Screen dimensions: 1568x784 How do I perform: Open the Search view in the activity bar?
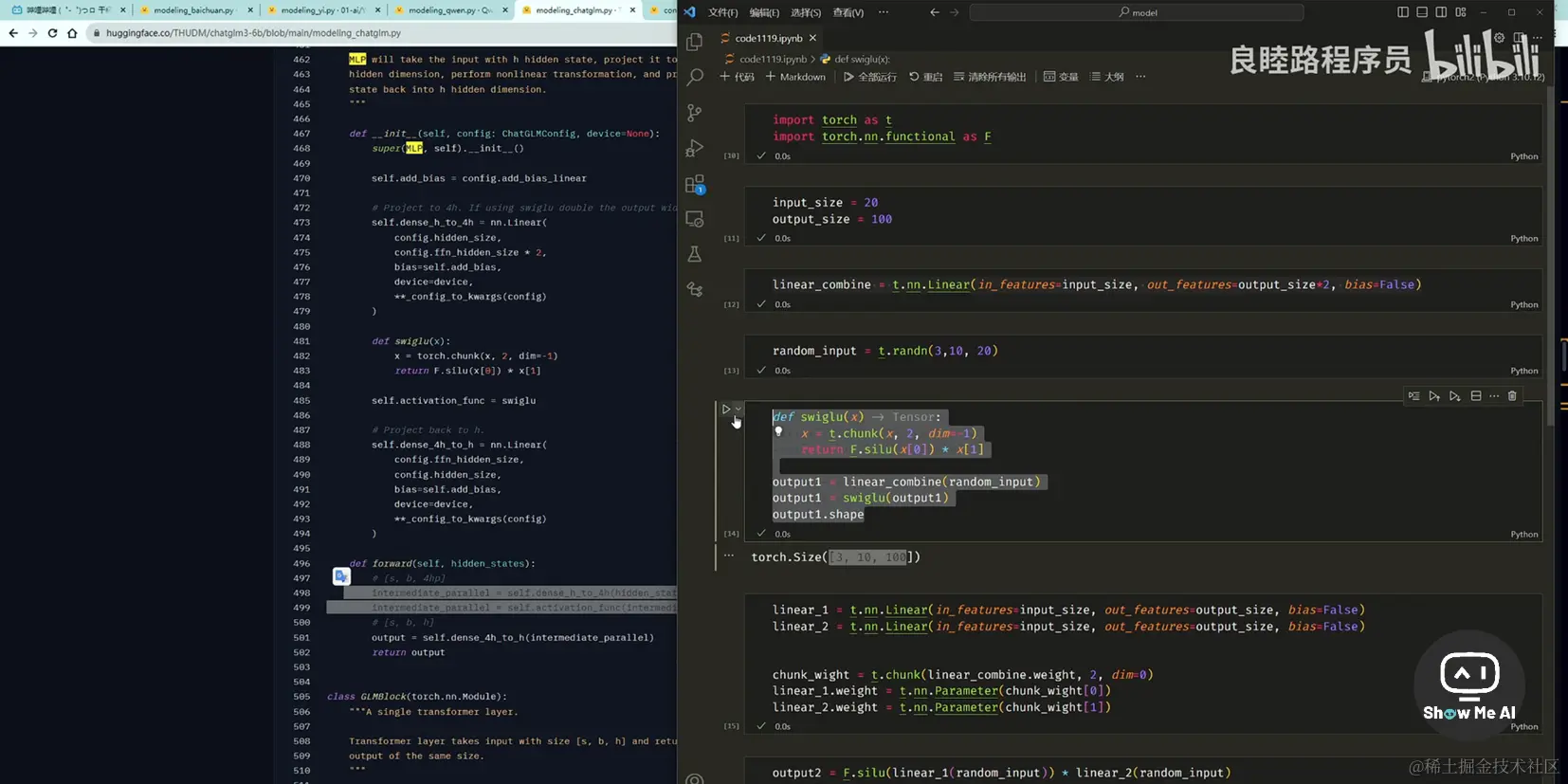695,78
